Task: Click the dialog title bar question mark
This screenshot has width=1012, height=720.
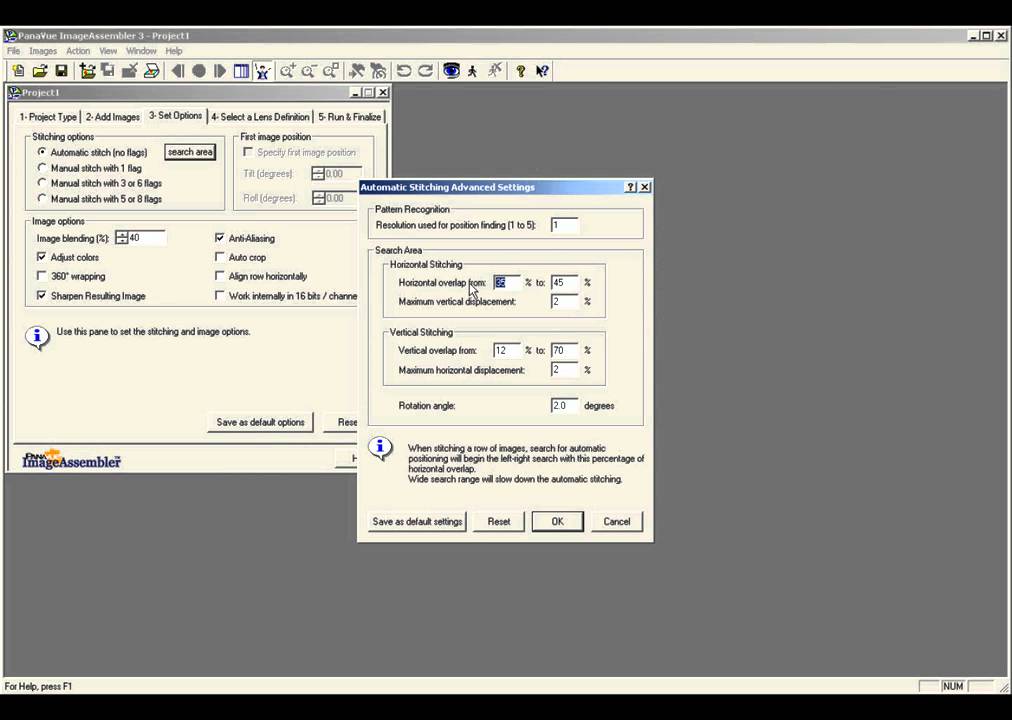Action: click(x=631, y=187)
